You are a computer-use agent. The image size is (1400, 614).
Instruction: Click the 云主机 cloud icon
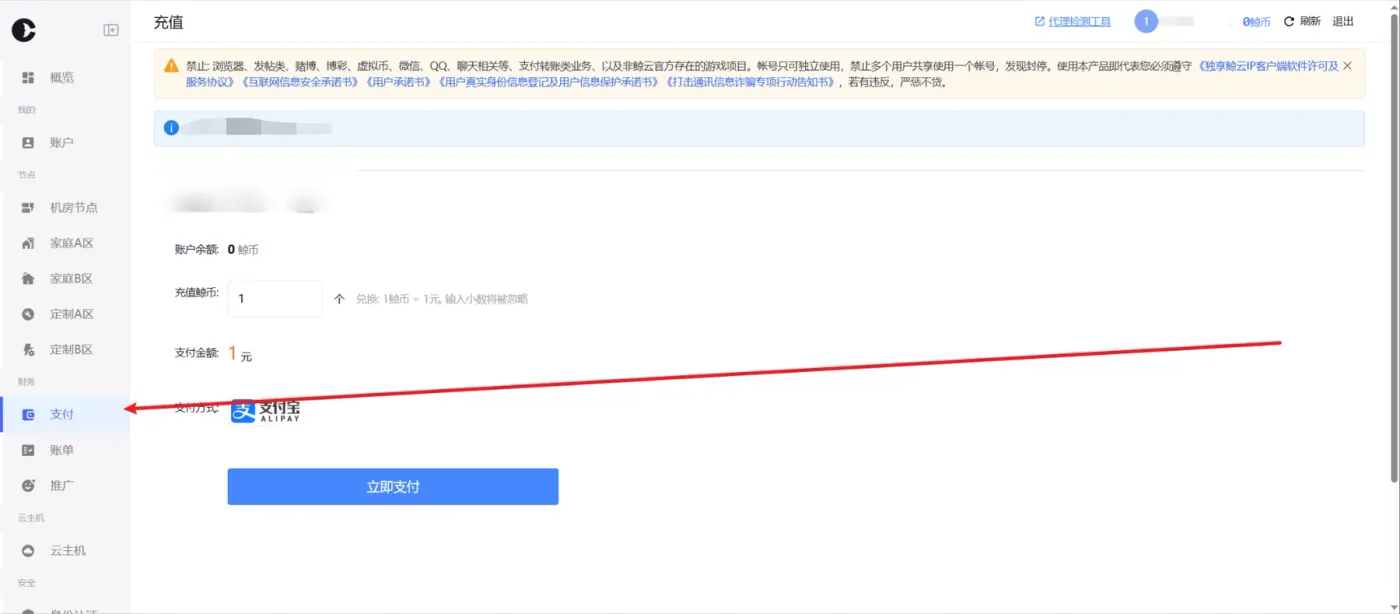tap(28, 551)
